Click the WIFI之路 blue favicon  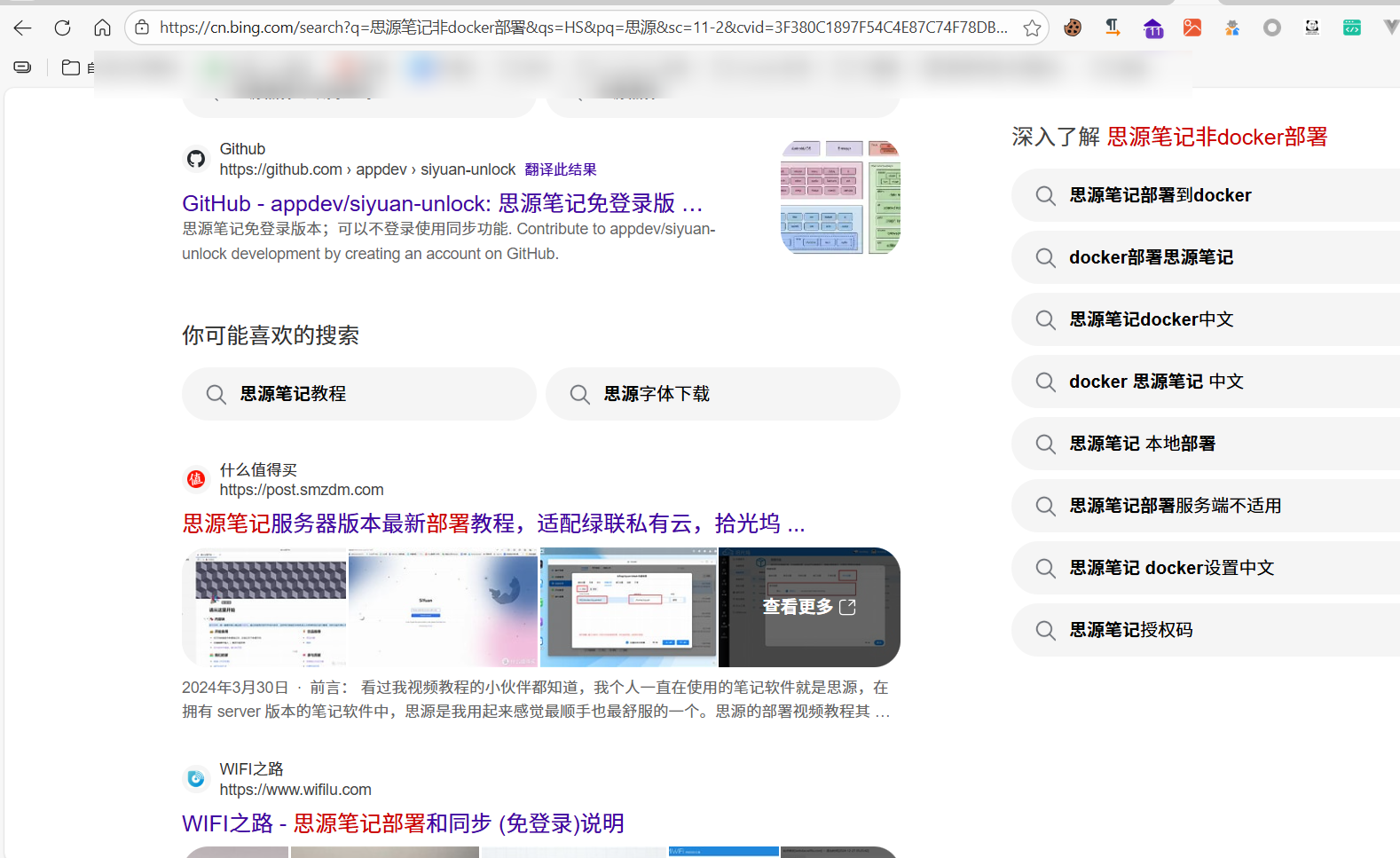pyautogui.click(x=196, y=779)
